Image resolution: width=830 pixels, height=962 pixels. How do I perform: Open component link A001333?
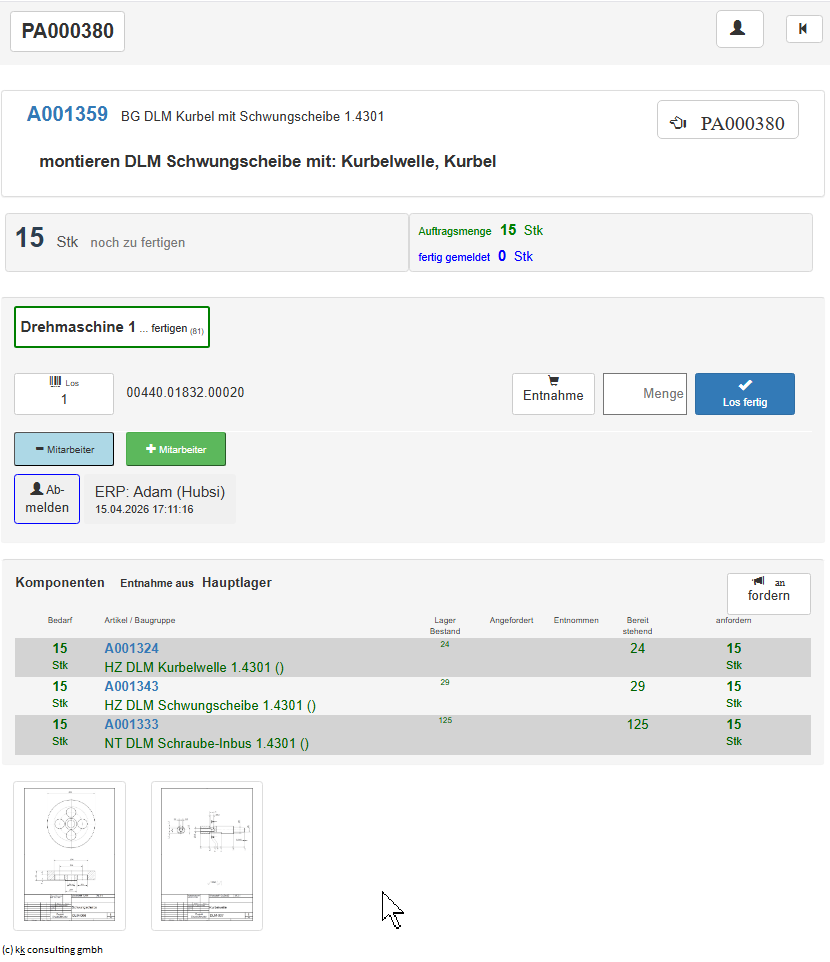pyautogui.click(x=131, y=724)
